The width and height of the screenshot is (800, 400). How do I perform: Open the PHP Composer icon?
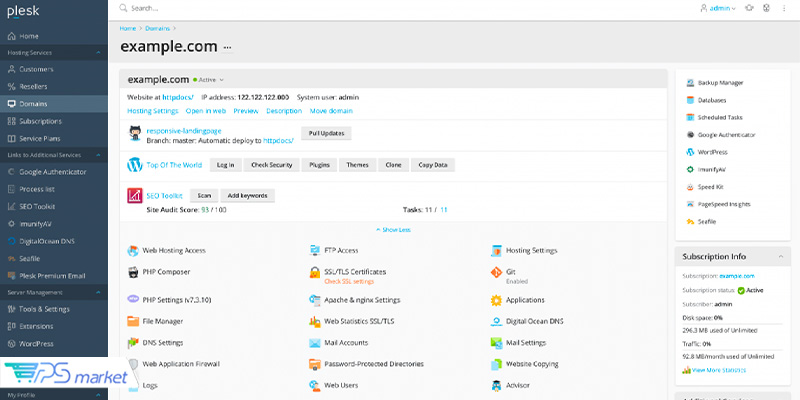click(133, 272)
